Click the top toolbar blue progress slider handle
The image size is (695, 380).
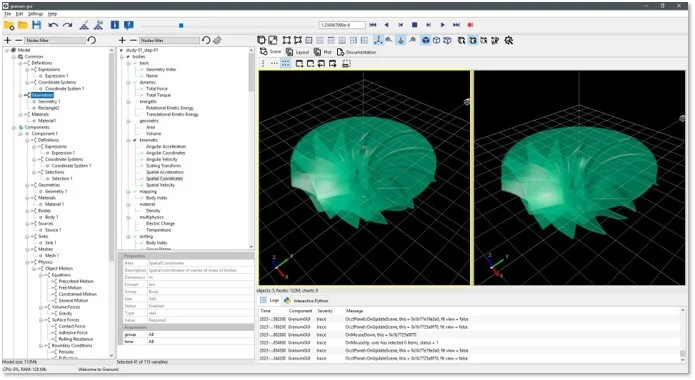pyautogui.click(x=181, y=25)
